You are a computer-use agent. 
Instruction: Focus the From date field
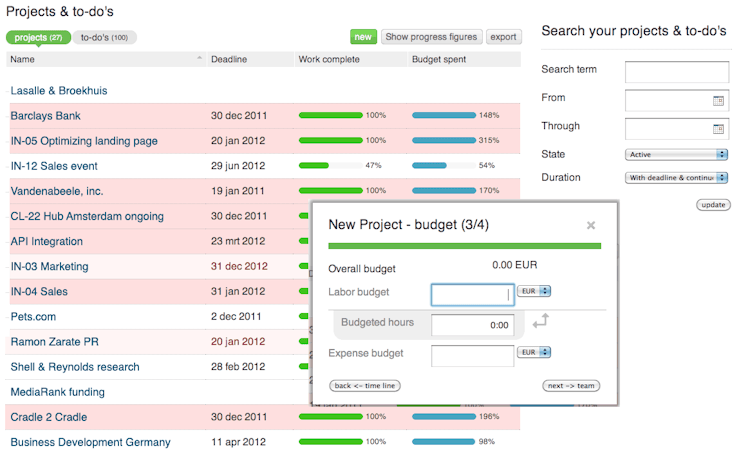click(677, 100)
